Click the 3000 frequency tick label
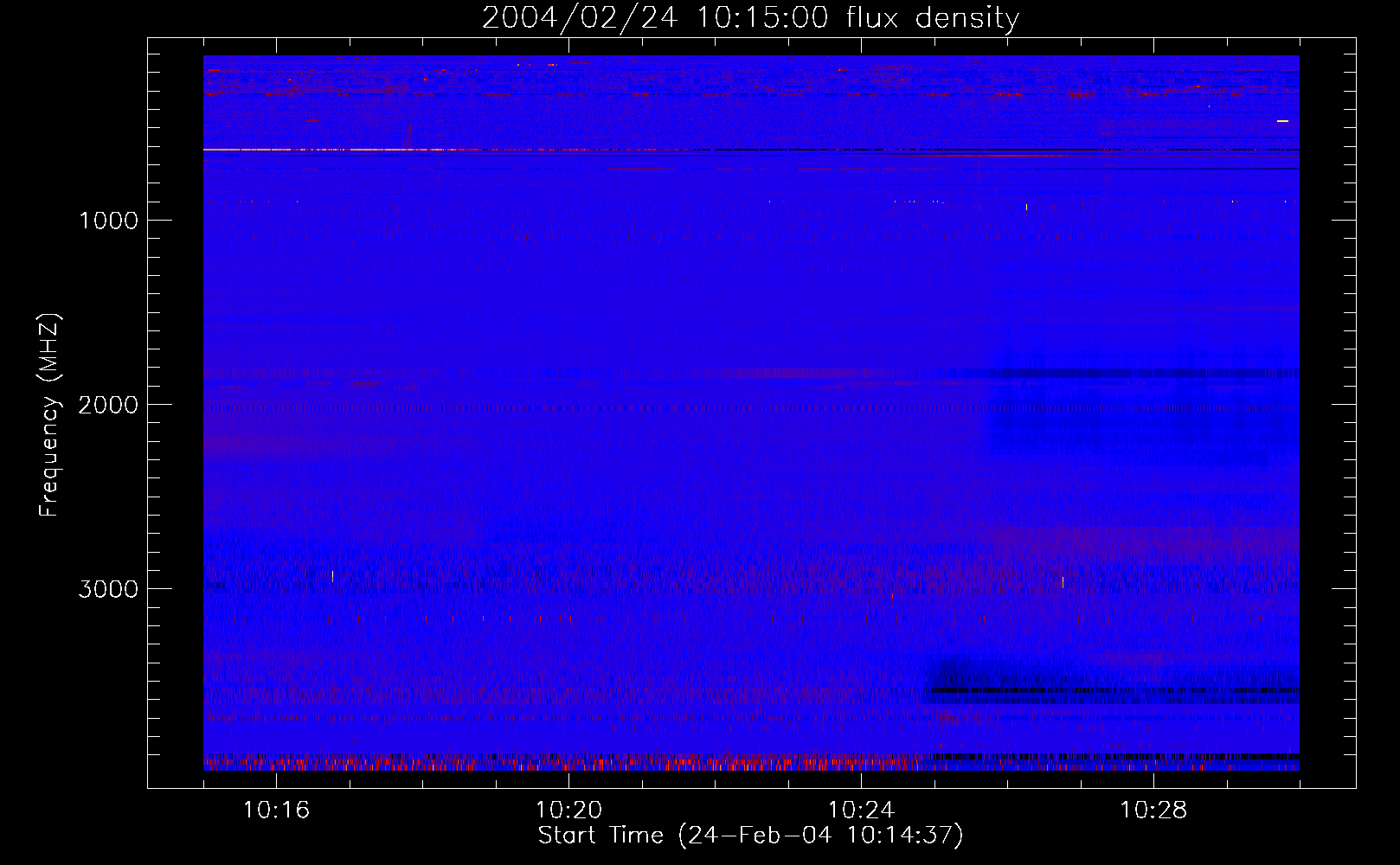This screenshot has height=865, width=1400. [108, 589]
